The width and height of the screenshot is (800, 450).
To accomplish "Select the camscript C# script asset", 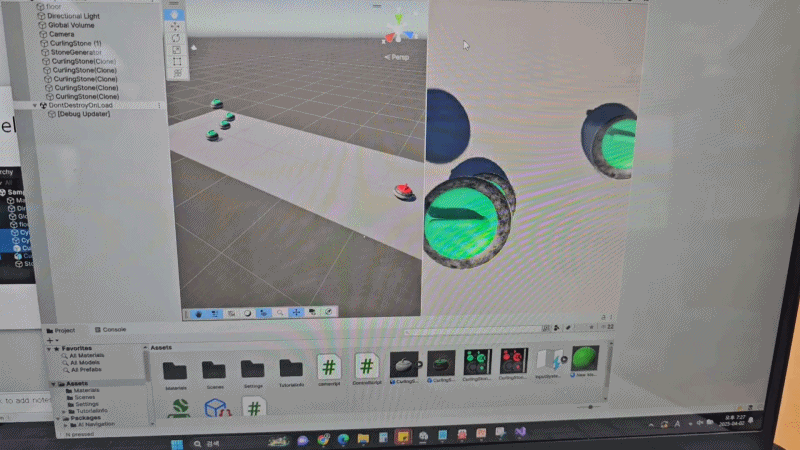I will tap(329, 370).
